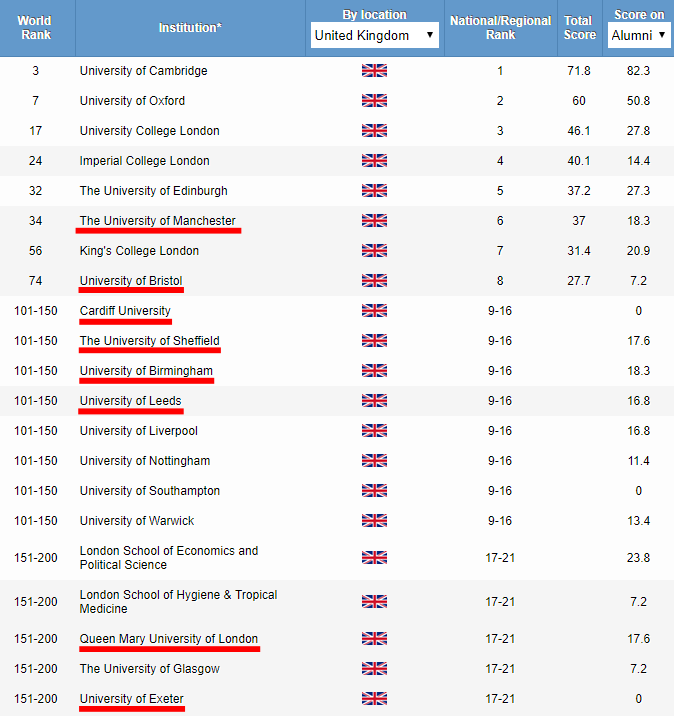Viewport: 674px width, 716px height.
Task: Click the UK flag in Oxford row
Action: [374, 100]
